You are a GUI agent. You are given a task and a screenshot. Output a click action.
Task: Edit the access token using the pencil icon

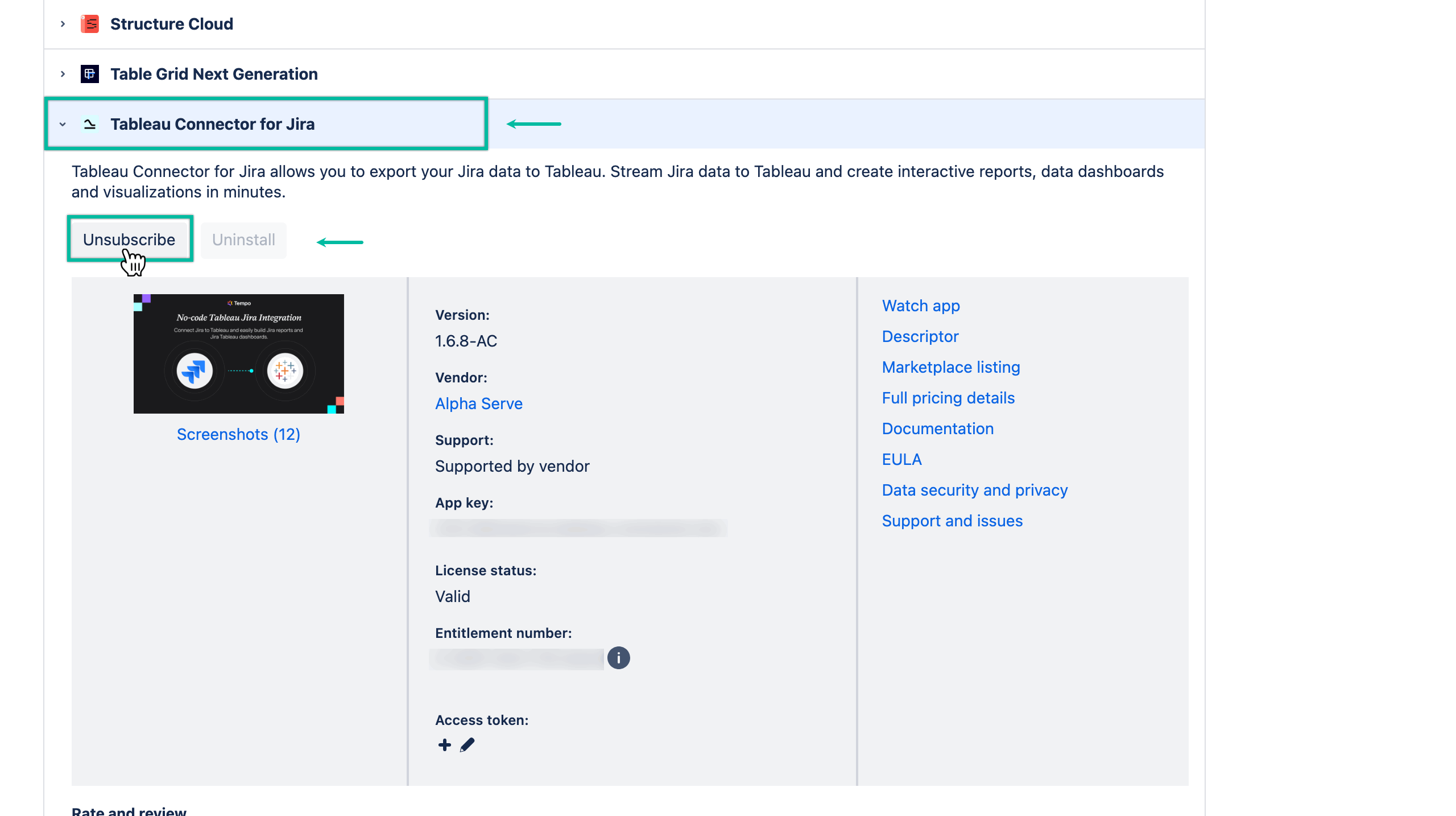466,745
